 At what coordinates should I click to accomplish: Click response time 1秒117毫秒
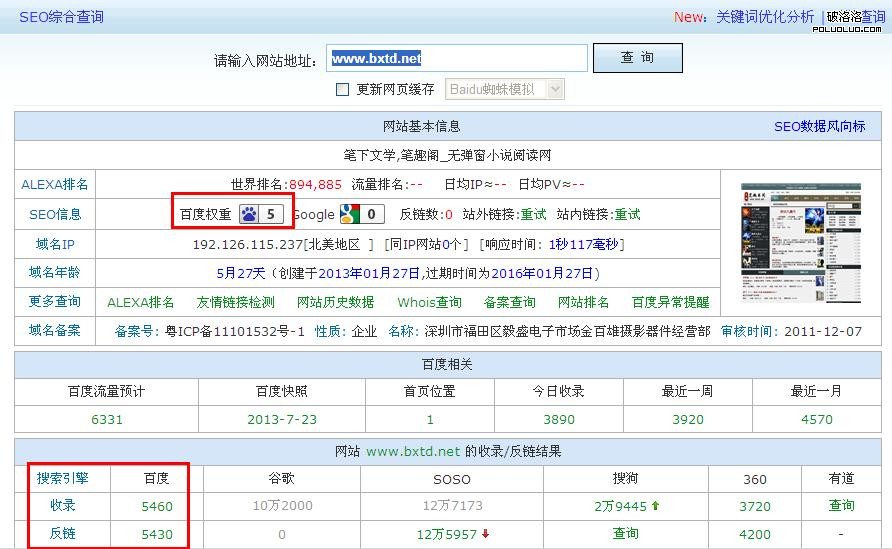click(584, 245)
